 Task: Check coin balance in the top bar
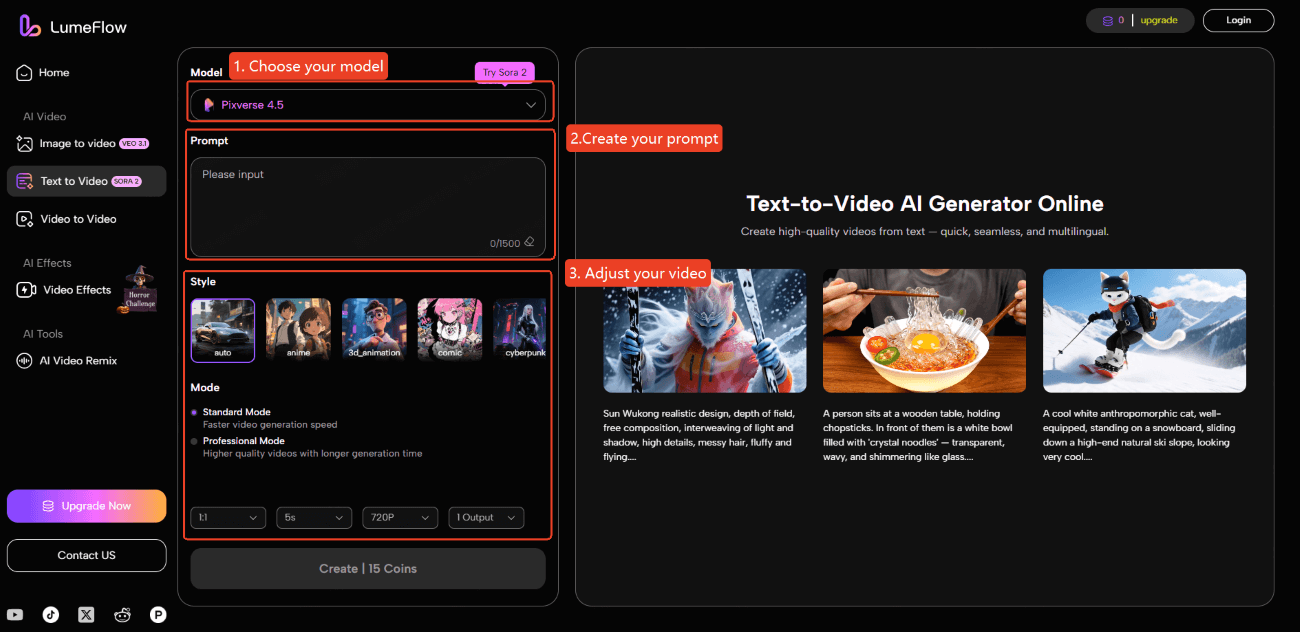pyautogui.click(x=1110, y=19)
